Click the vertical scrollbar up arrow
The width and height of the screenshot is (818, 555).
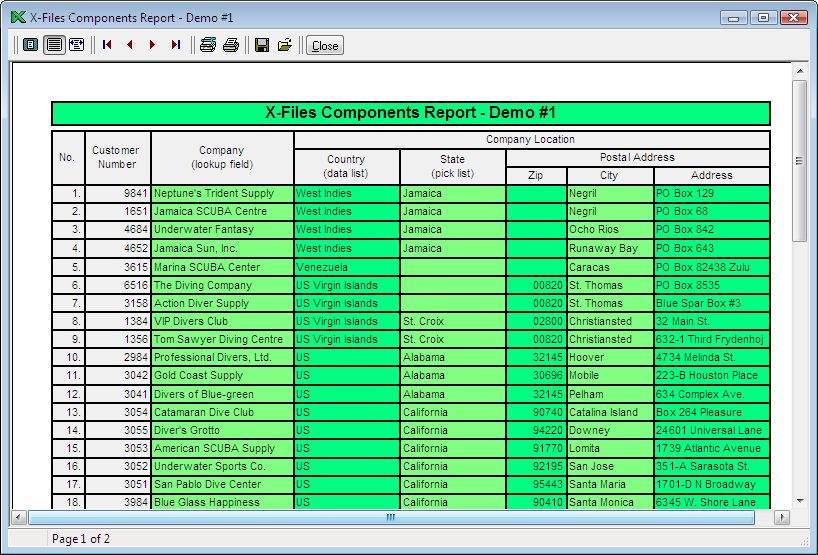click(799, 71)
